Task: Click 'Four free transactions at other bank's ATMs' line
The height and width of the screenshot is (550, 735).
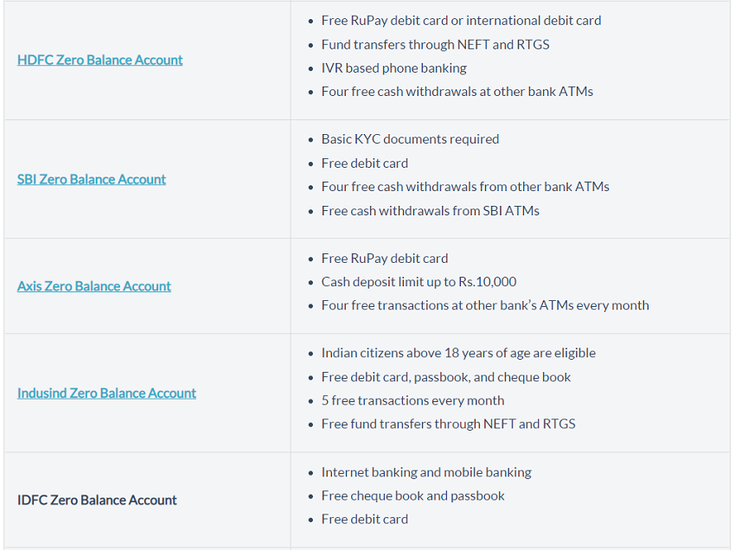Action: pyautogui.click(x=485, y=305)
